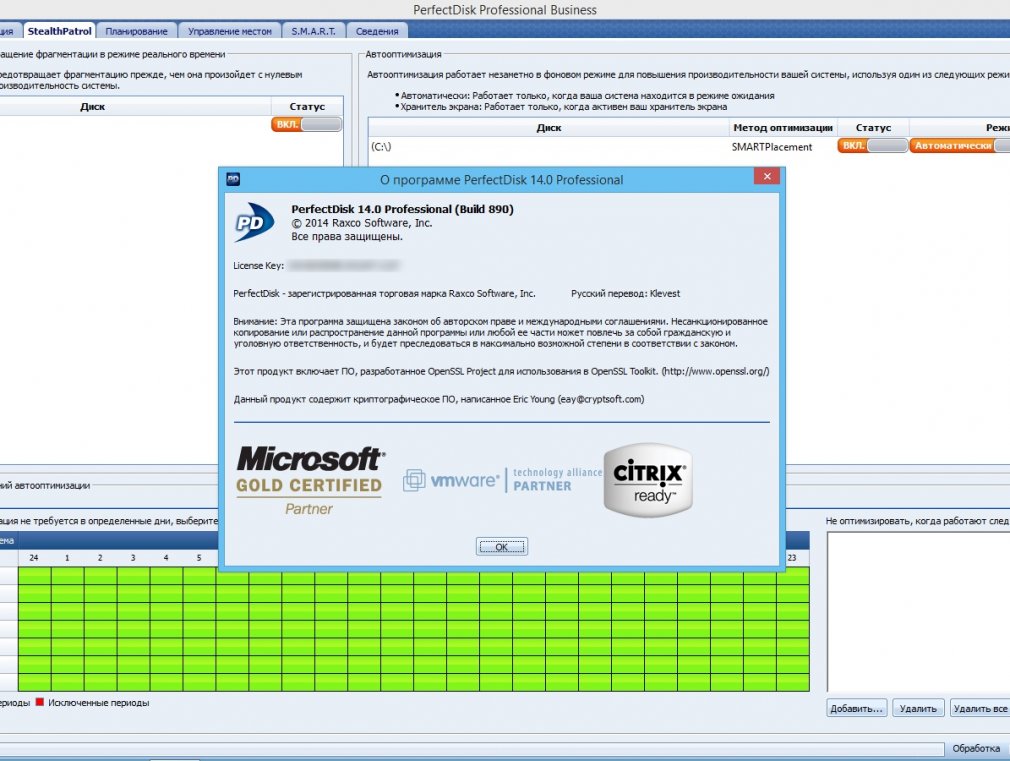Switch to the StealthPatrol tab
The width and height of the screenshot is (1010, 761).
(59, 31)
